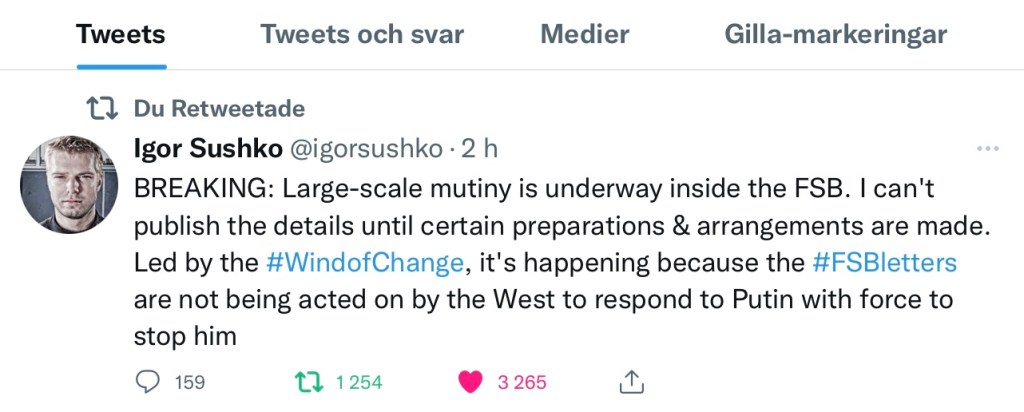
Task: View the 1 254 retweets count
Action: 359,382
